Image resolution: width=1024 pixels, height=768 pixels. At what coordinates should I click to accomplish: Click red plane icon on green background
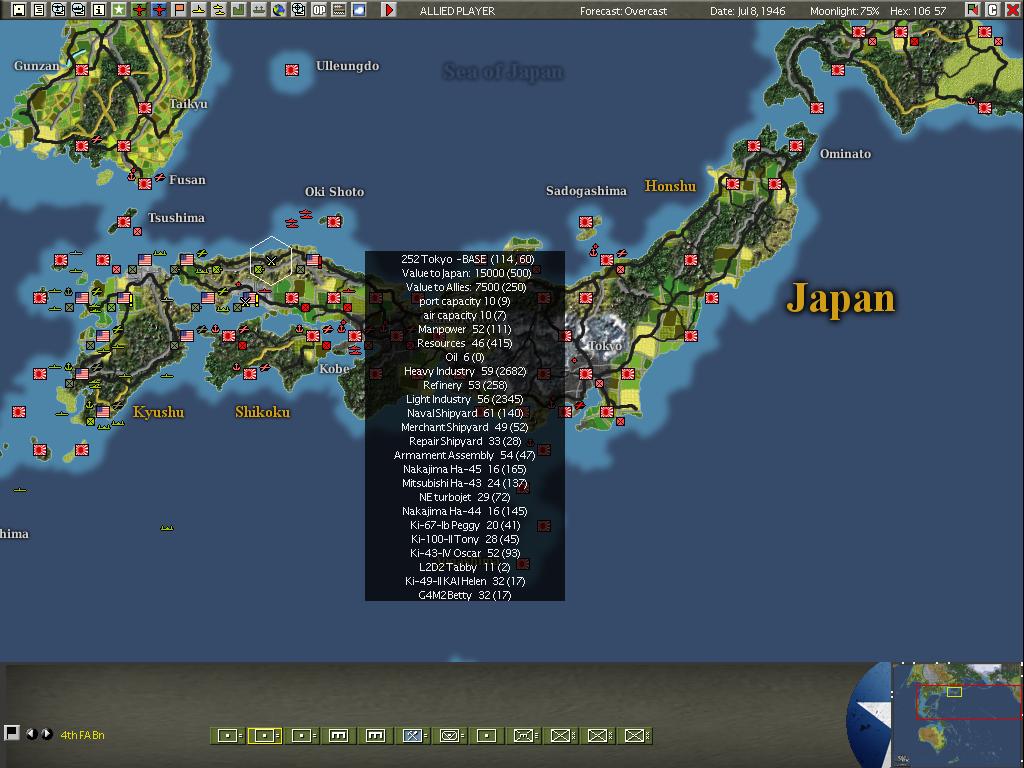(139, 10)
